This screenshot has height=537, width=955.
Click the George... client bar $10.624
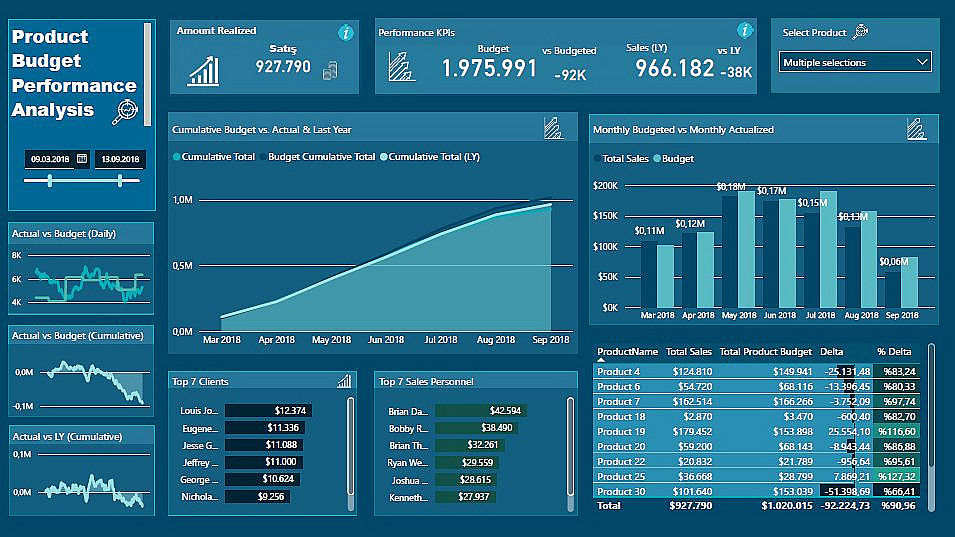coord(262,479)
